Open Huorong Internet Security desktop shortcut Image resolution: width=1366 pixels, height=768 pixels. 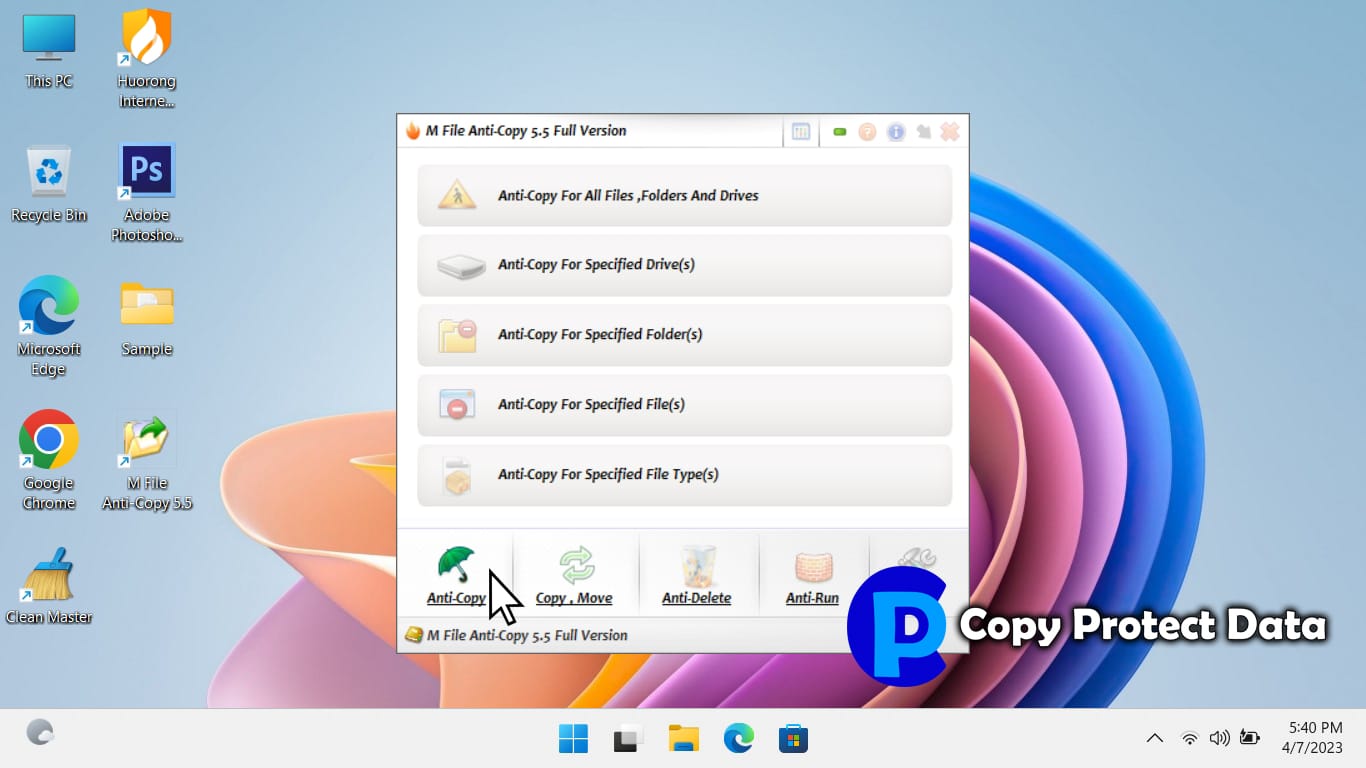pos(147,60)
